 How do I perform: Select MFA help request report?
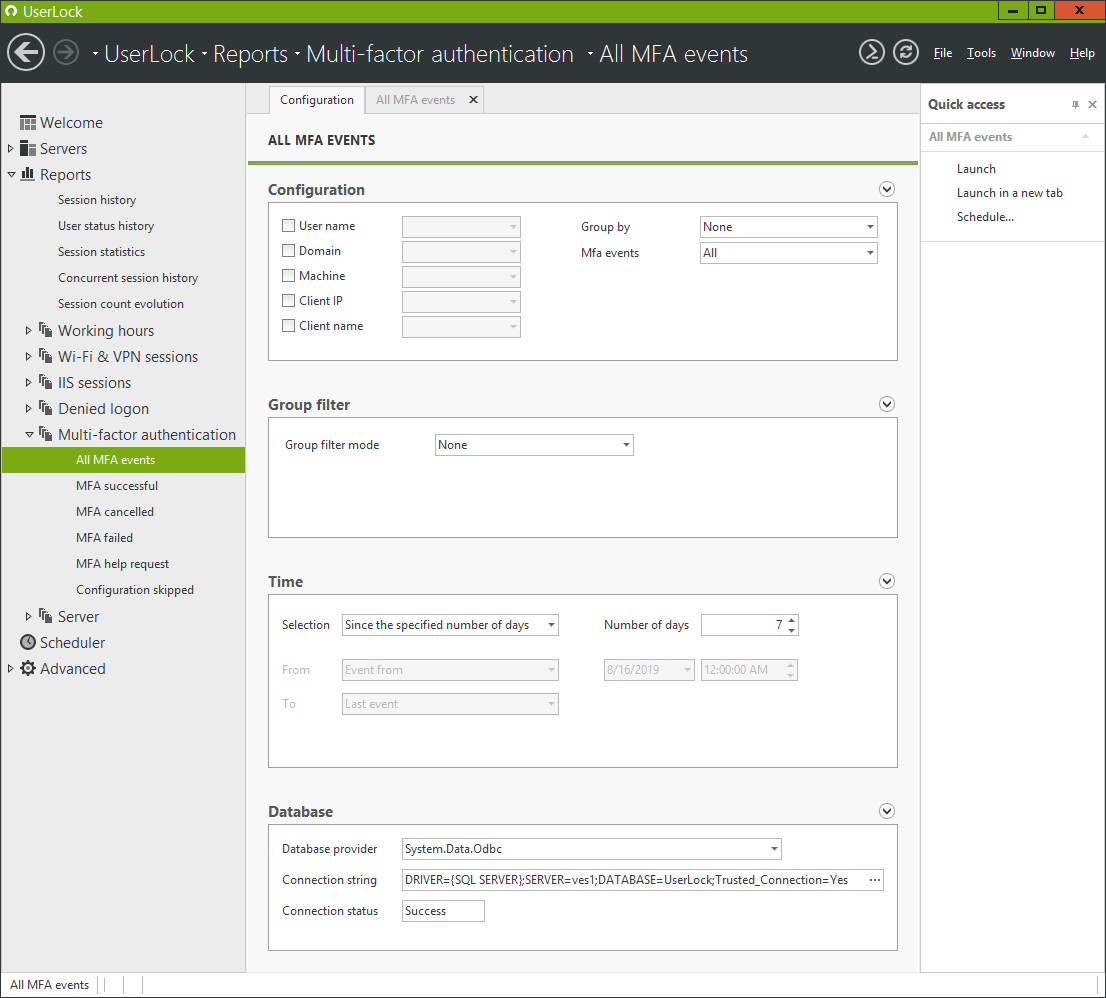[123, 564]
